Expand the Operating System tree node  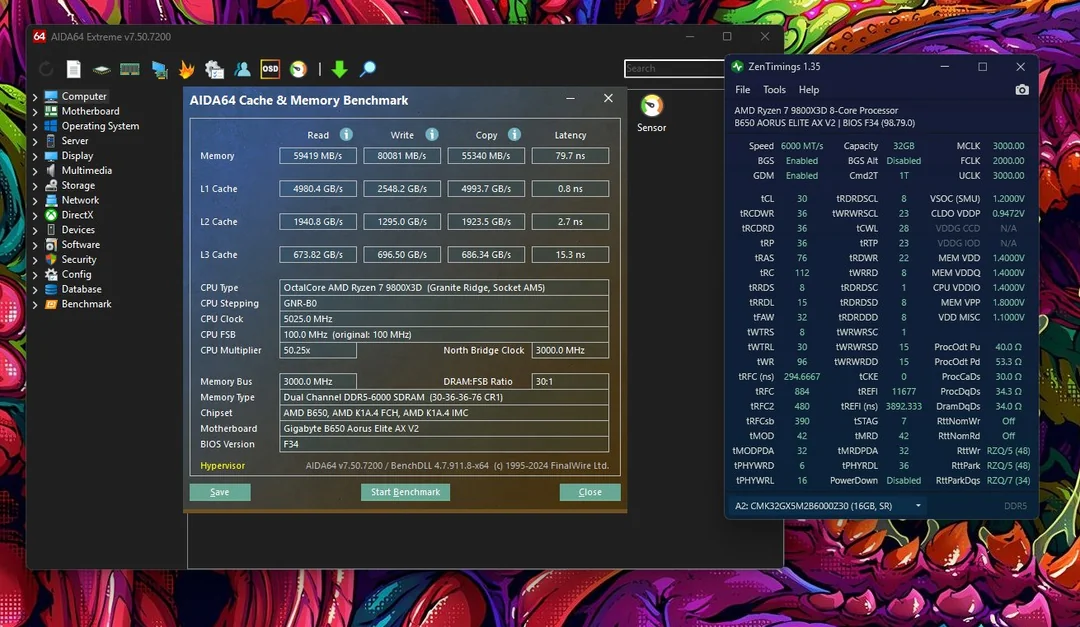[x=35, y=126]
